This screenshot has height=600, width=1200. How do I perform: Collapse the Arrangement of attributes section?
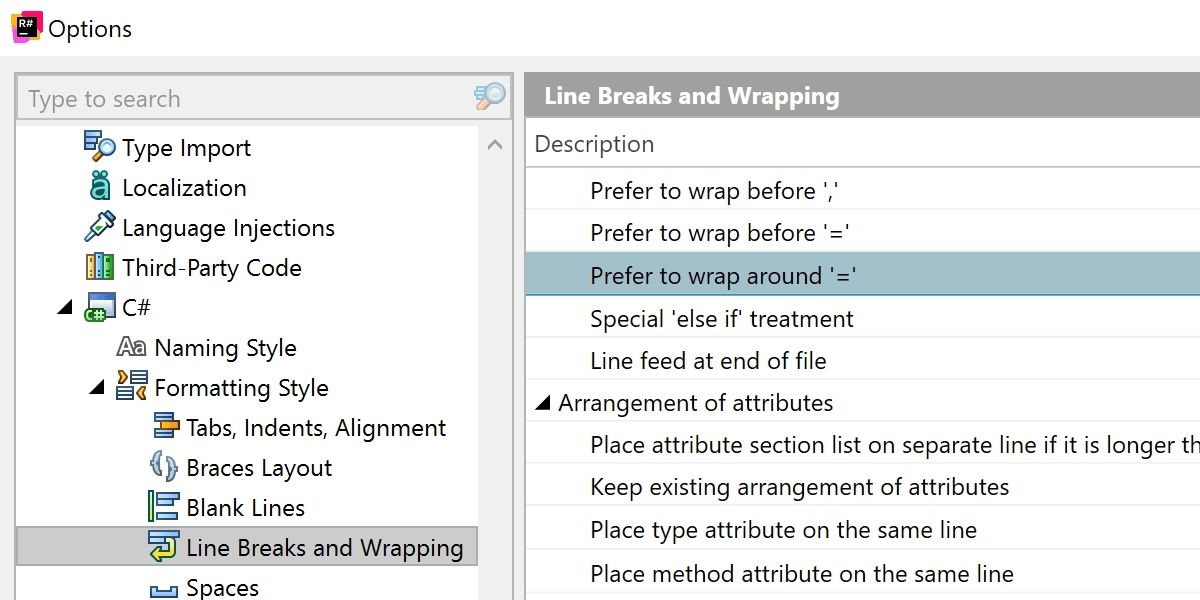click(544, 402)
